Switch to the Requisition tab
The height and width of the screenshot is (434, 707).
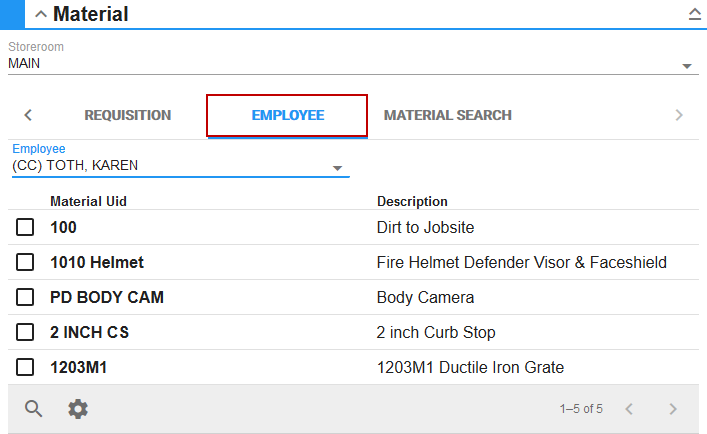click(x=127, y=115)
